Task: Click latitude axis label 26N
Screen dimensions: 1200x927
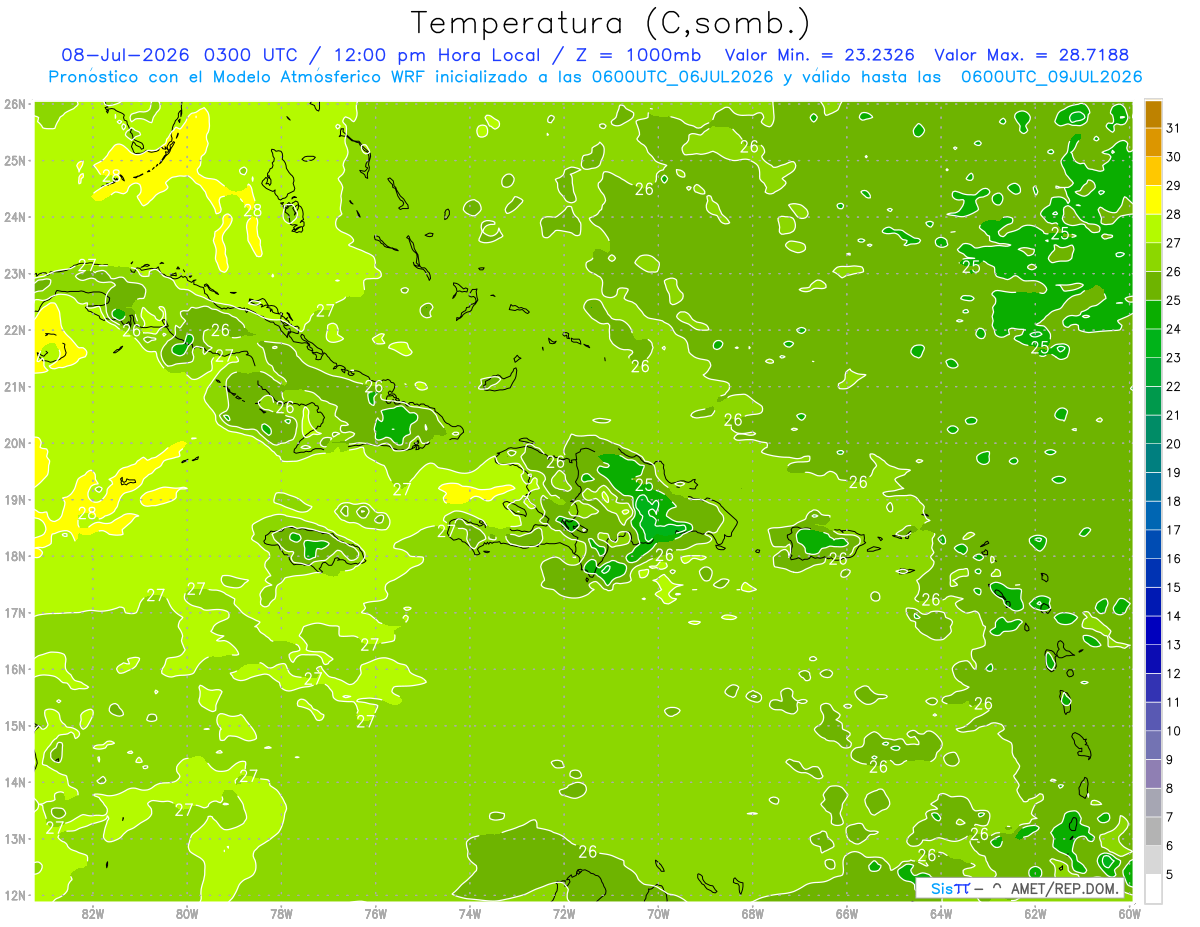Action: tap(15, 104)
